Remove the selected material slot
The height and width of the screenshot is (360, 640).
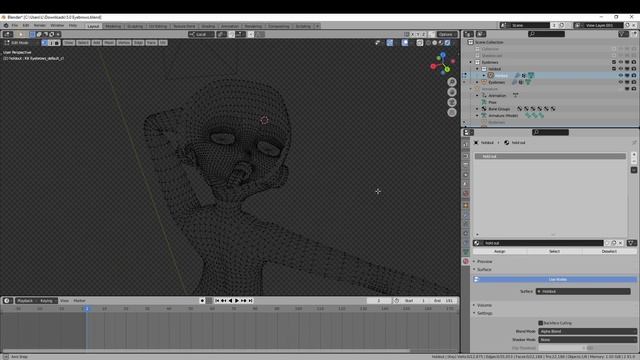pyautogui.click(x=633, y=161)
